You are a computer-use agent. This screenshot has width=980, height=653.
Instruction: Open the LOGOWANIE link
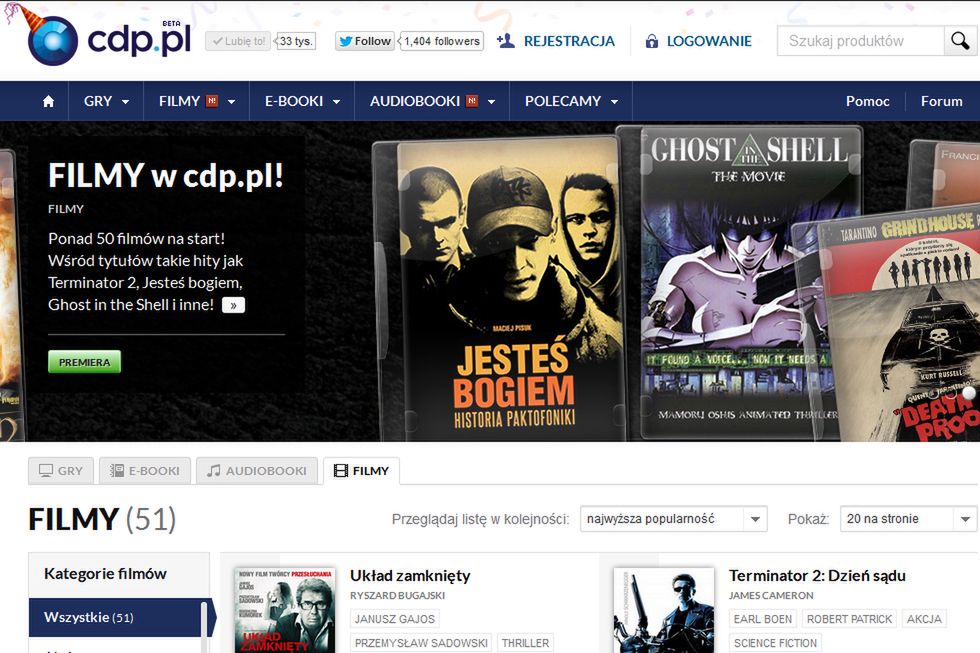click(x=709, y=41)
